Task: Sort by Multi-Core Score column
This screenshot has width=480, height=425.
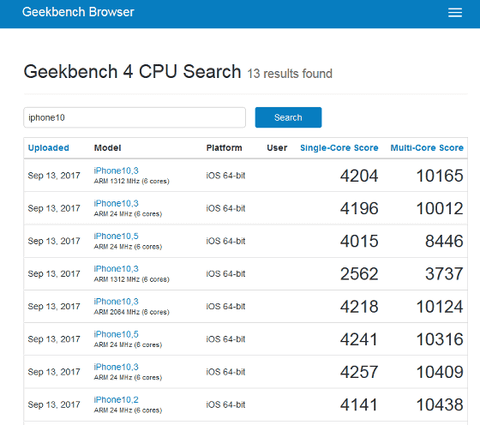Action: pyautogui.click(x=427, y=148)
